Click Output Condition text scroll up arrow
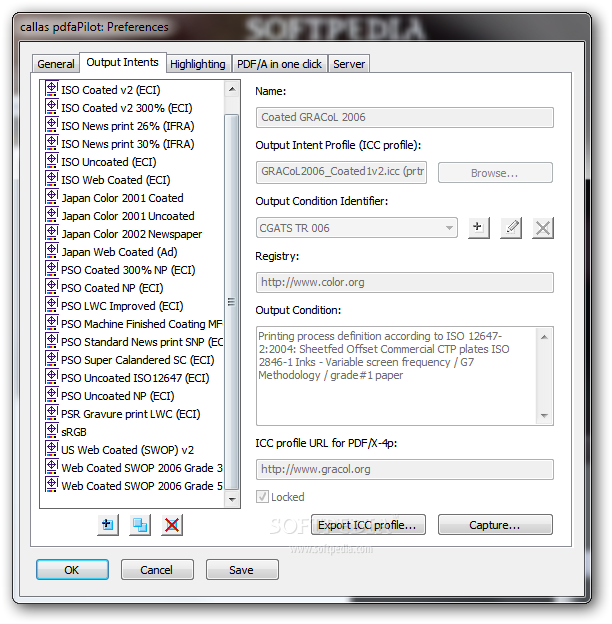 [x=544, y=337]
